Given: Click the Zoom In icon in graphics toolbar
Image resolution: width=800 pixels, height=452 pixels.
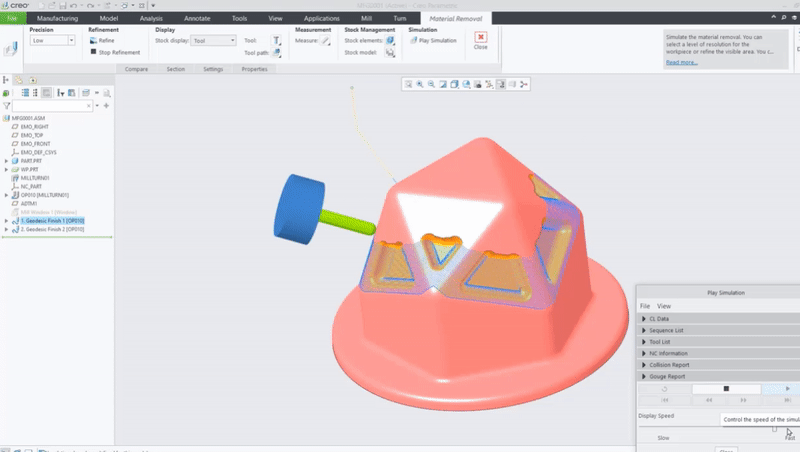Looking at the screenshot, I should click(420, 85).
